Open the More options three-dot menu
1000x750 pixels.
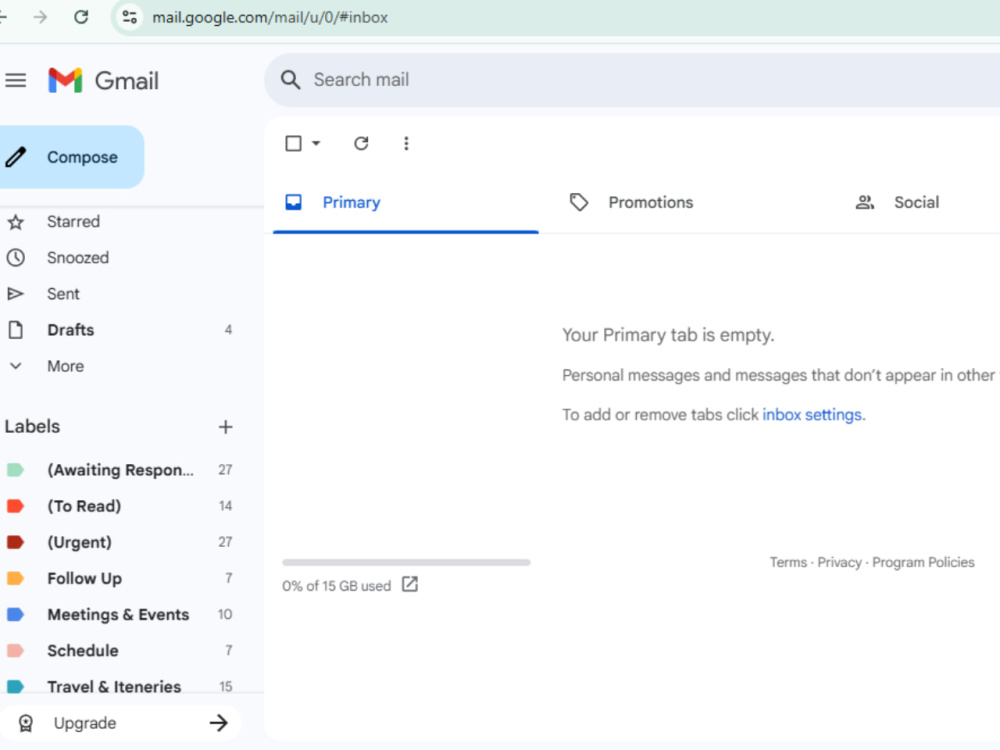pyautogui.click(x=406, y=143)
